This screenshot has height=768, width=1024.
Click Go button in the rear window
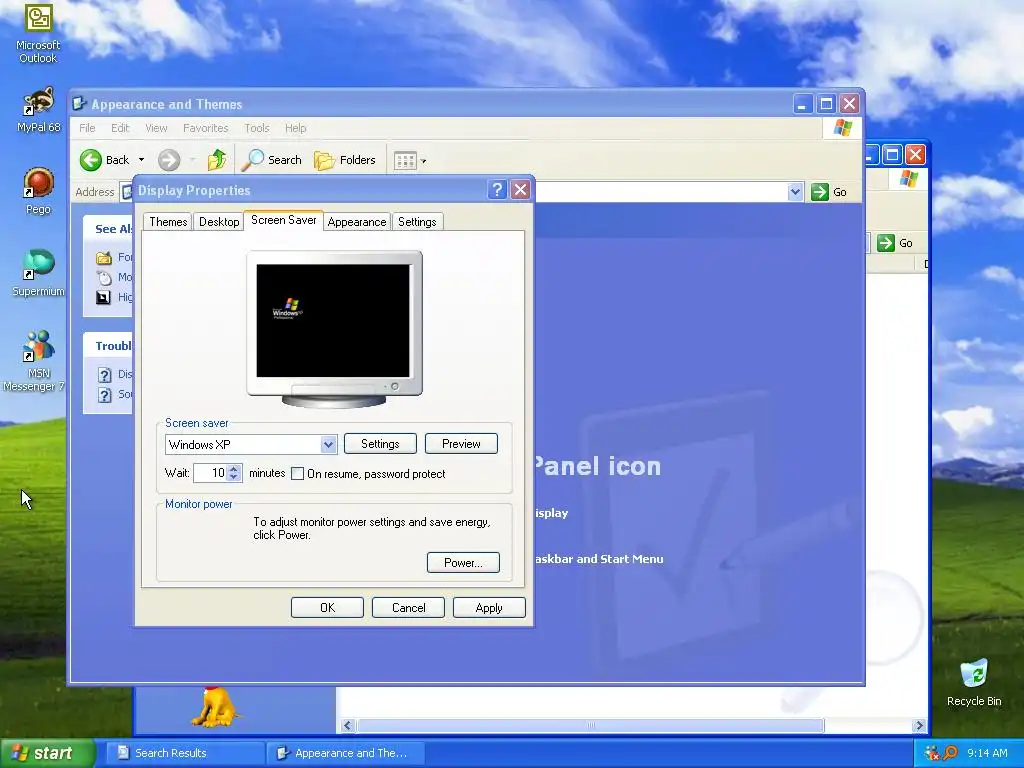[895, 243]
